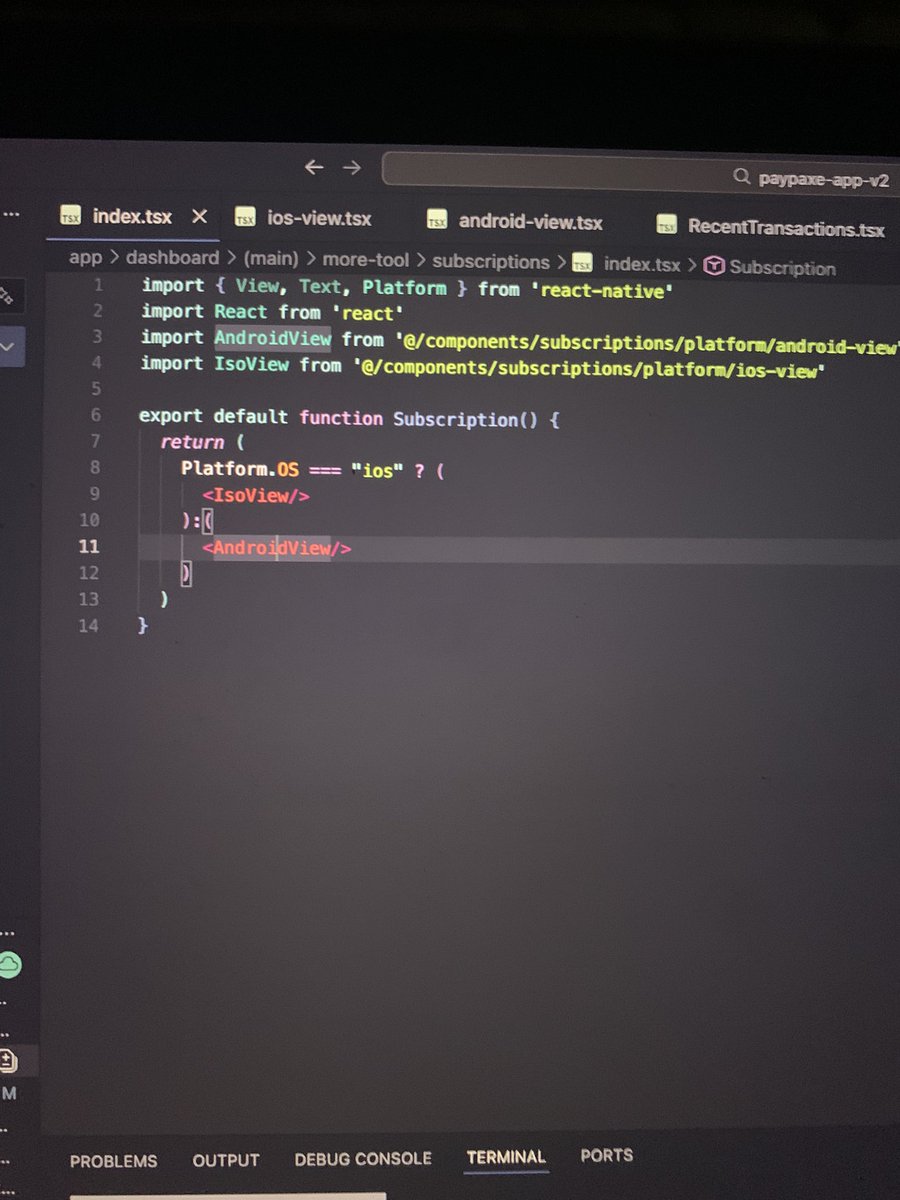Click the Subscription symbol cube icon in breadcrumb

click(714, 267)
